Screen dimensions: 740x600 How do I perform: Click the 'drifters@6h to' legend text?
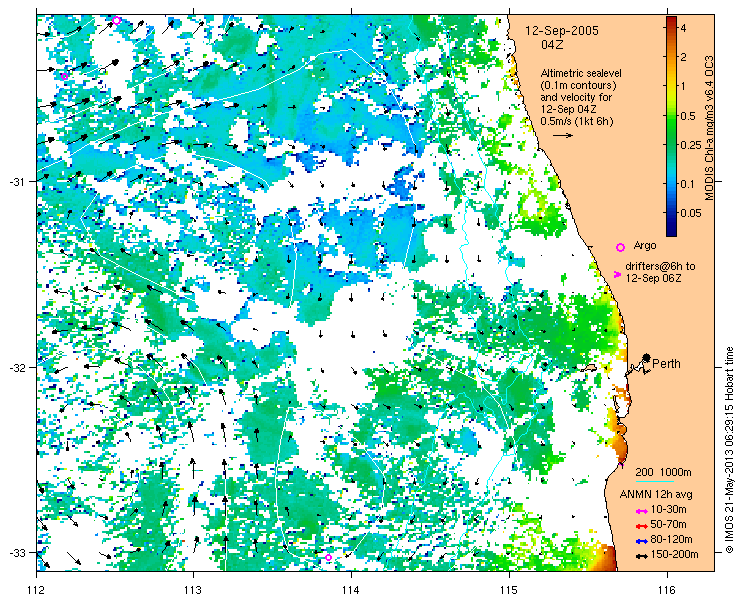[x=660, y=267]
